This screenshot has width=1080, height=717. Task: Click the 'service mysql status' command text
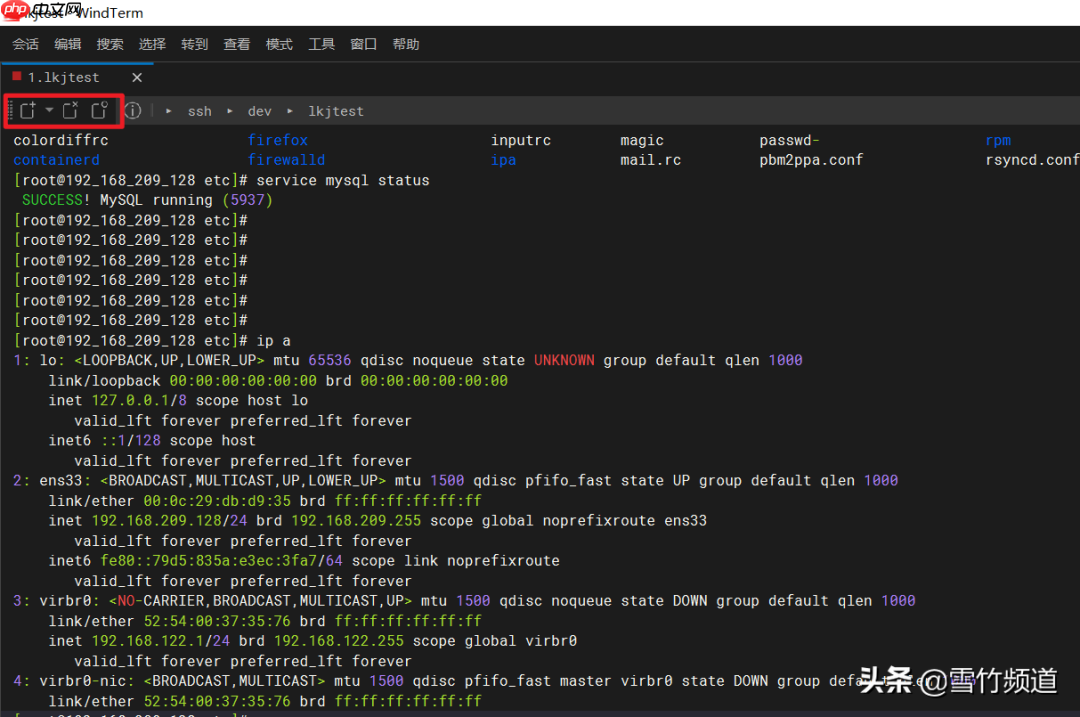point(343,180)
